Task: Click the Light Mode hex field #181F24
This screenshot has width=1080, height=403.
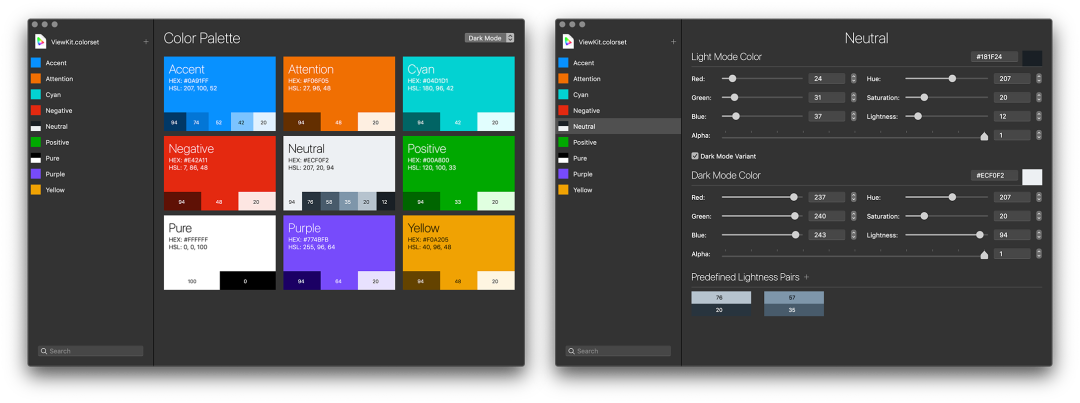Action: pyautogui.click(x=994, y=57)
